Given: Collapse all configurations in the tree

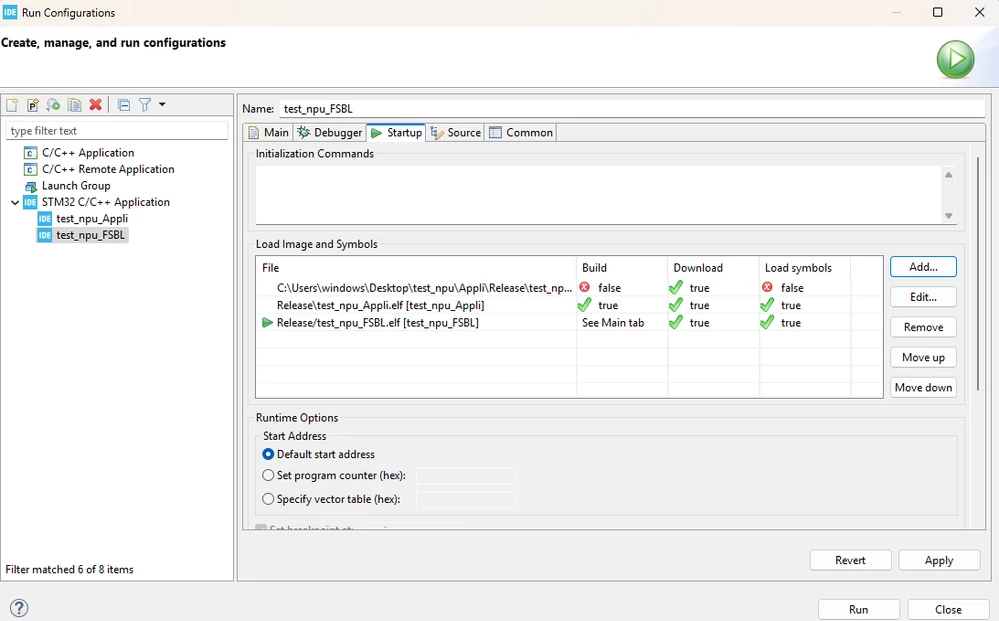Looking at the screenshot, I should [124, 104].
